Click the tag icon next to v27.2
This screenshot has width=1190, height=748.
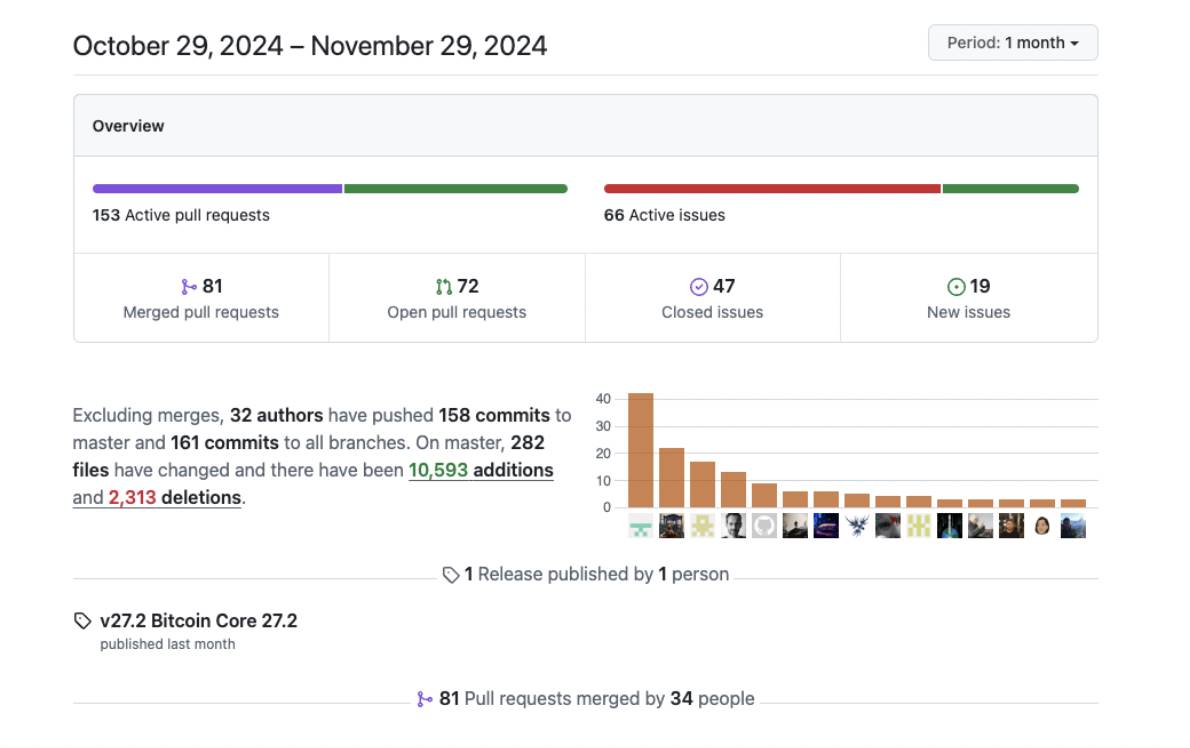pyautogui.click(x=82, y=621)
